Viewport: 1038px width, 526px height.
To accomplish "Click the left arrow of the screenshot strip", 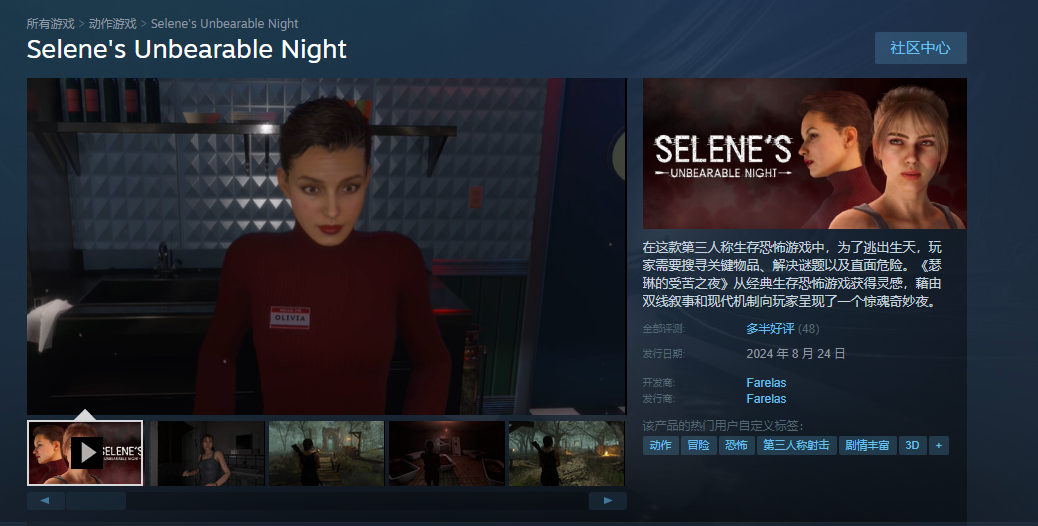I will point(46,501).
